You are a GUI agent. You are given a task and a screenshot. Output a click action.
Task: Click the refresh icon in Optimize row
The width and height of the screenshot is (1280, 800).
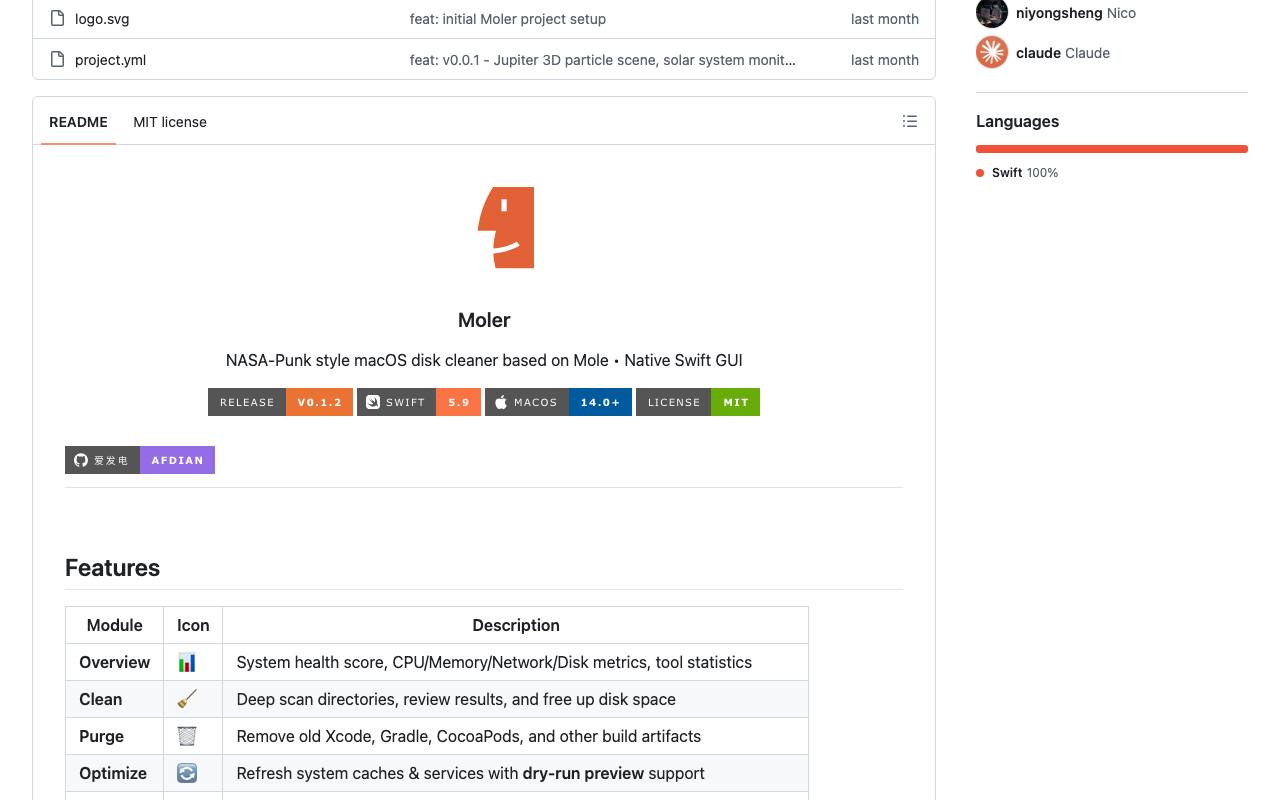[187, 773]
